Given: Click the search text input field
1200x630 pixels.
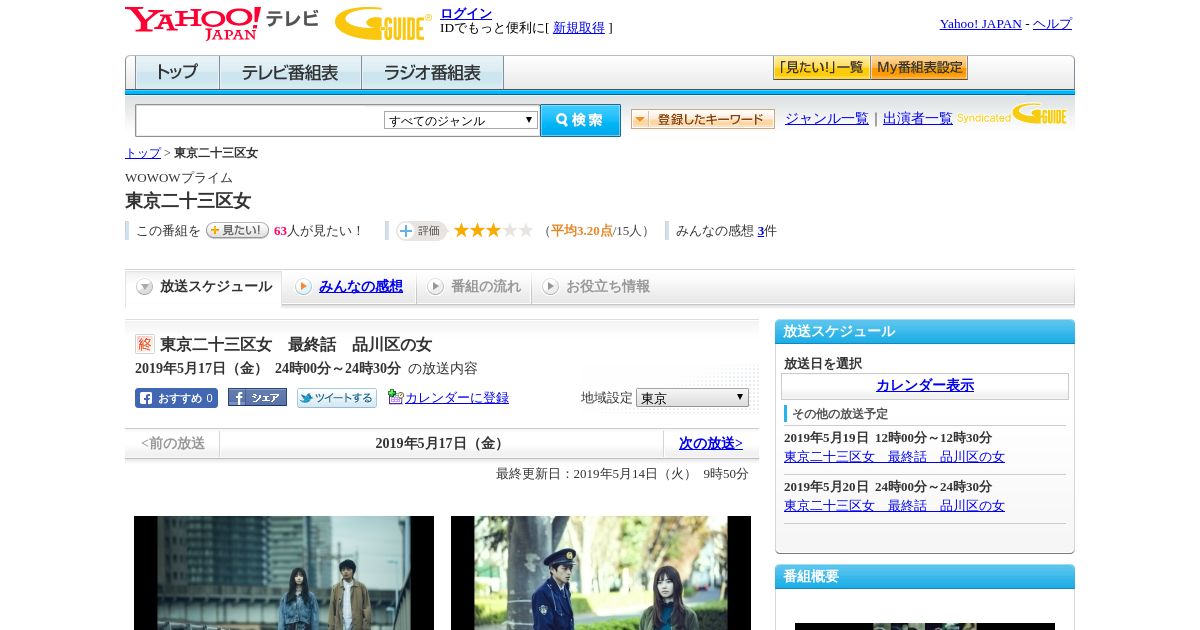Looking at the screenshot, I should pyautogui.click(x=259, y=120).
